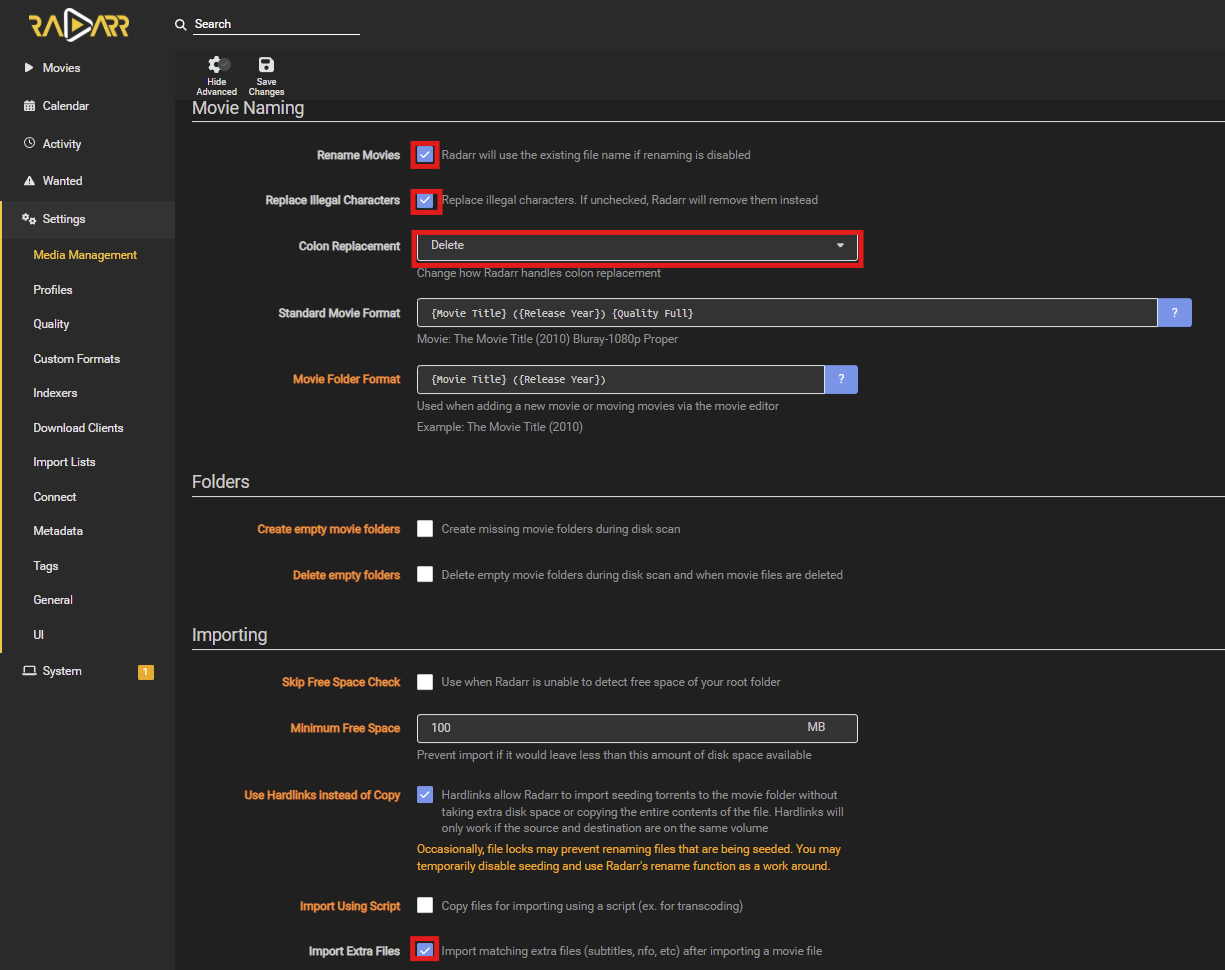Click the Minimum Free Space field

(x=637, y=728)
